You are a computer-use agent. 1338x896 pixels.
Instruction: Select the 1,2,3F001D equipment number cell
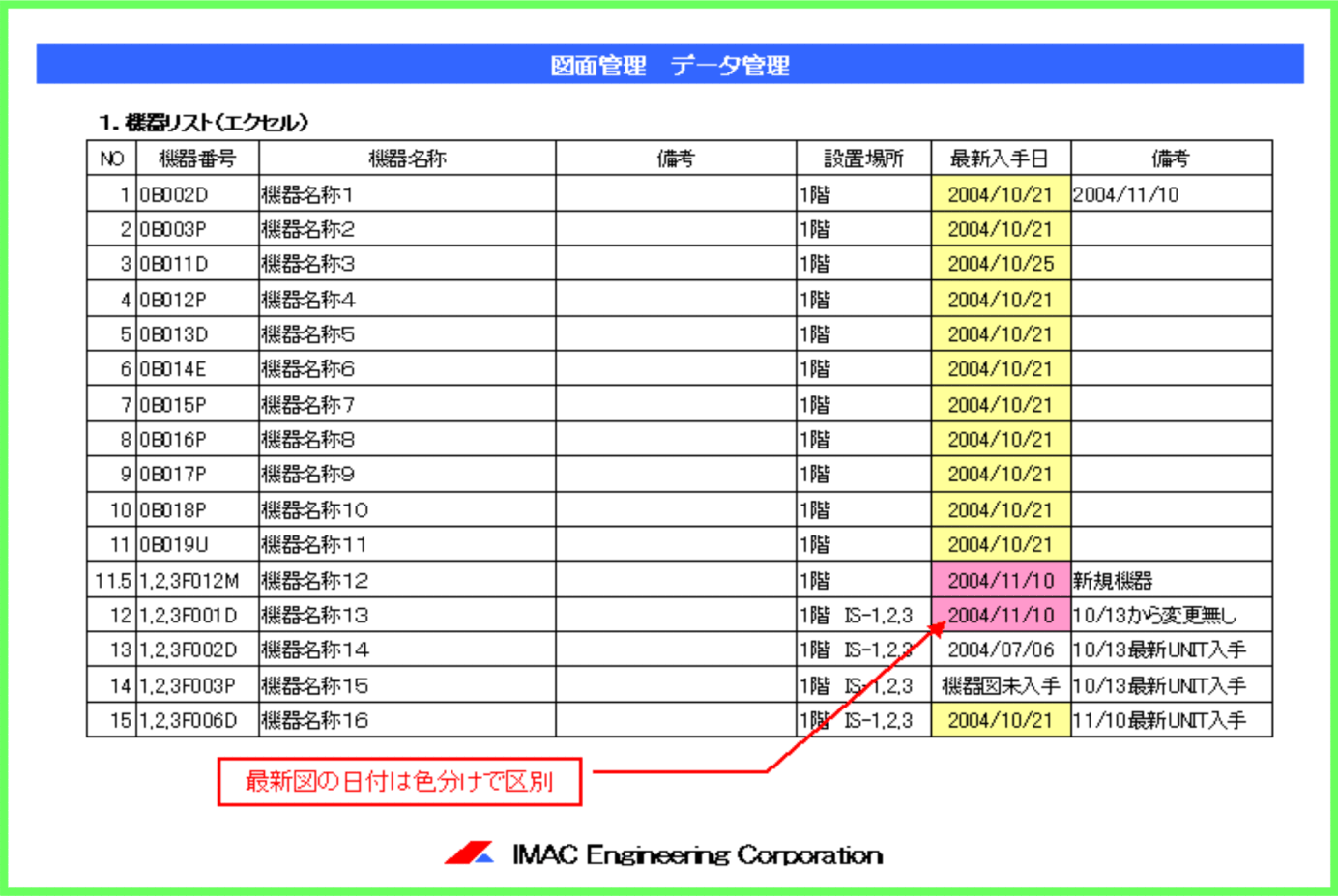[197, 615]
